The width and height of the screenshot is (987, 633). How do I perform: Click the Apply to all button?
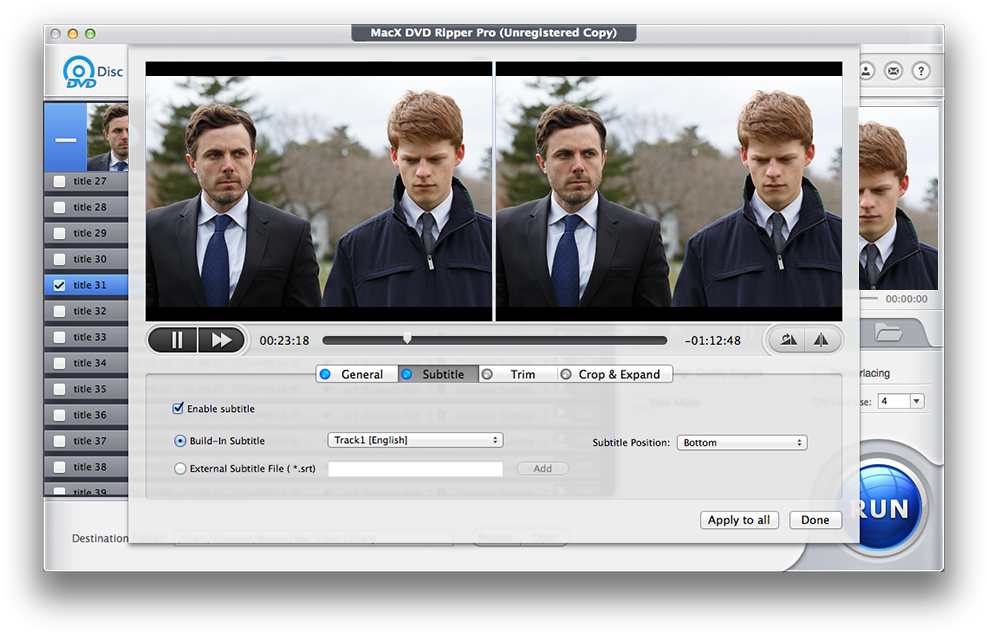pos(739,520)
